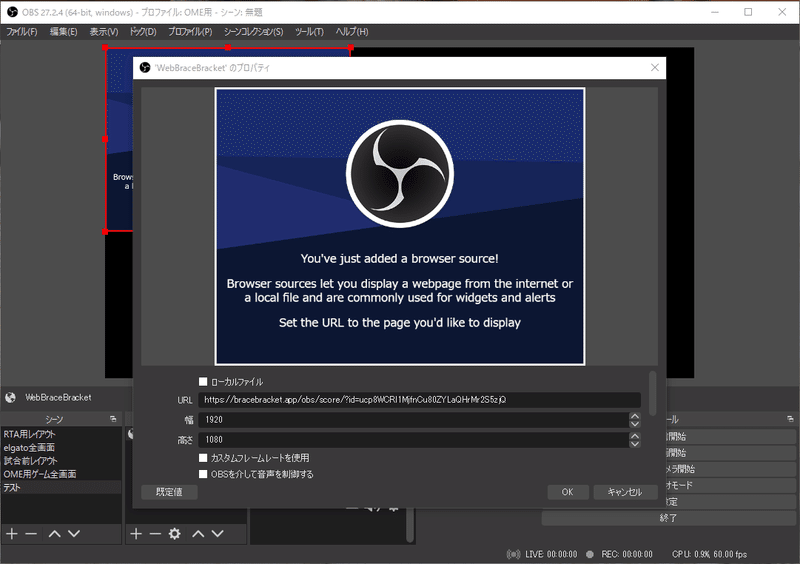Viewport: 800px width, 564px height.
Task: Click the OBS logo in main title bar
Action: coord(13,12)
